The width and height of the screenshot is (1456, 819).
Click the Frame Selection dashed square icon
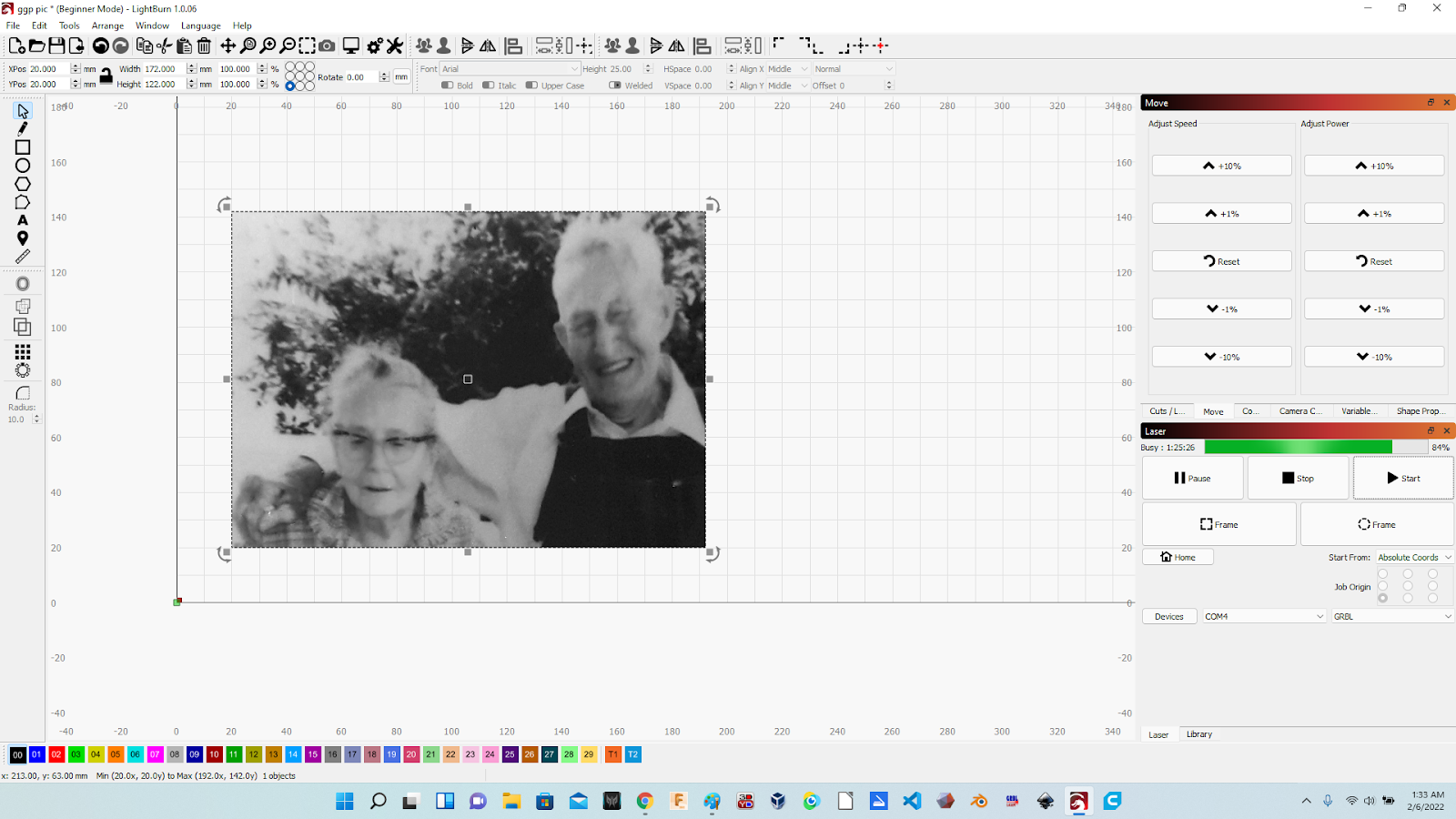308,45
